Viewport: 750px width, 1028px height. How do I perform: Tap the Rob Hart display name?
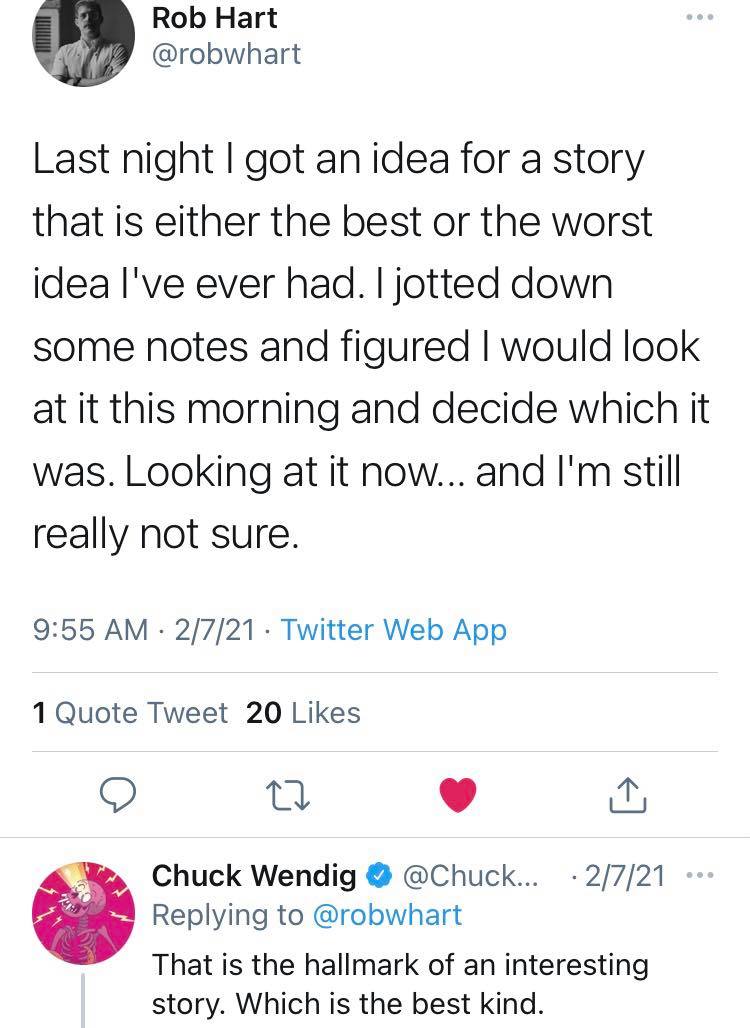point(214,17)
